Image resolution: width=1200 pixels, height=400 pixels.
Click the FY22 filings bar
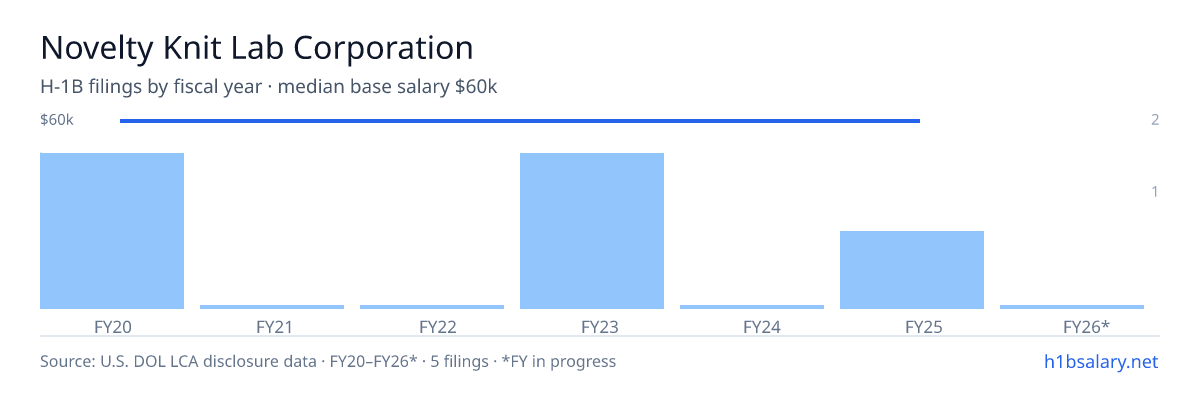coord(432,307)
